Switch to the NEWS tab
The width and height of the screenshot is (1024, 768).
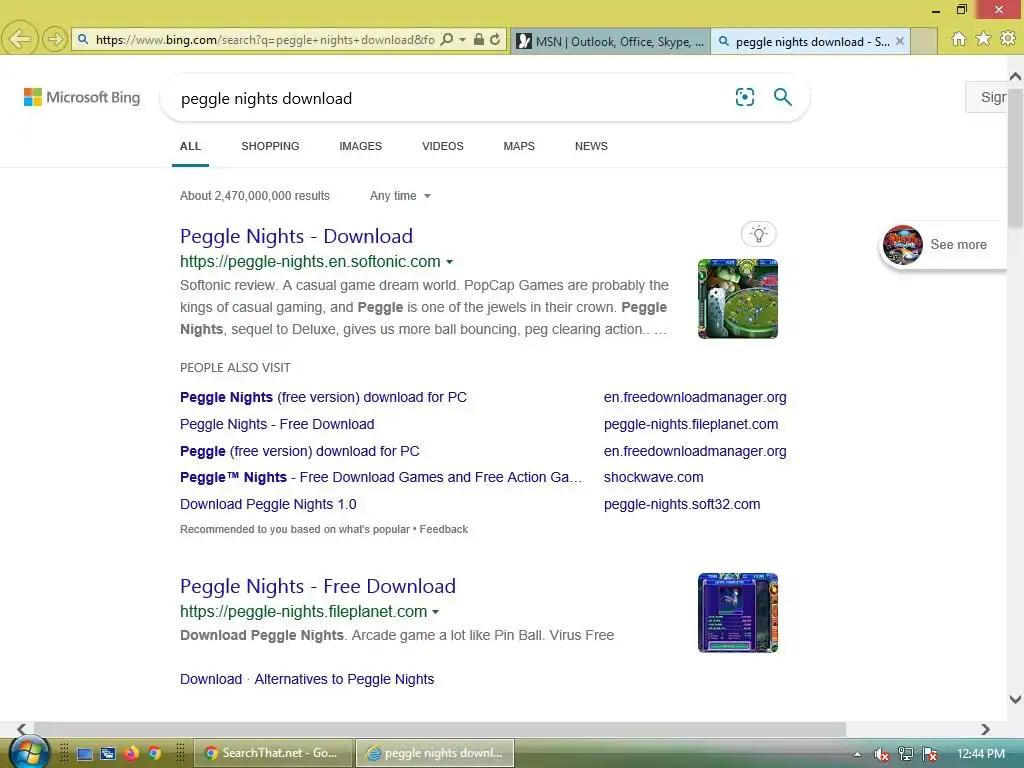coord(591,146)
